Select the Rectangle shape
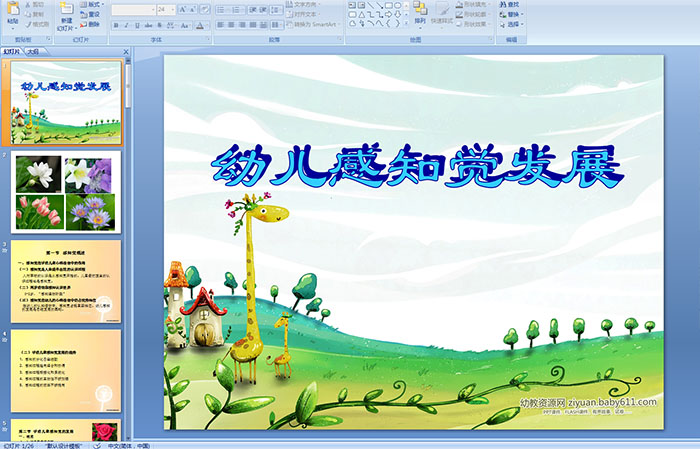Viewport: 700px width, 449px height. (x=388, y=5)
